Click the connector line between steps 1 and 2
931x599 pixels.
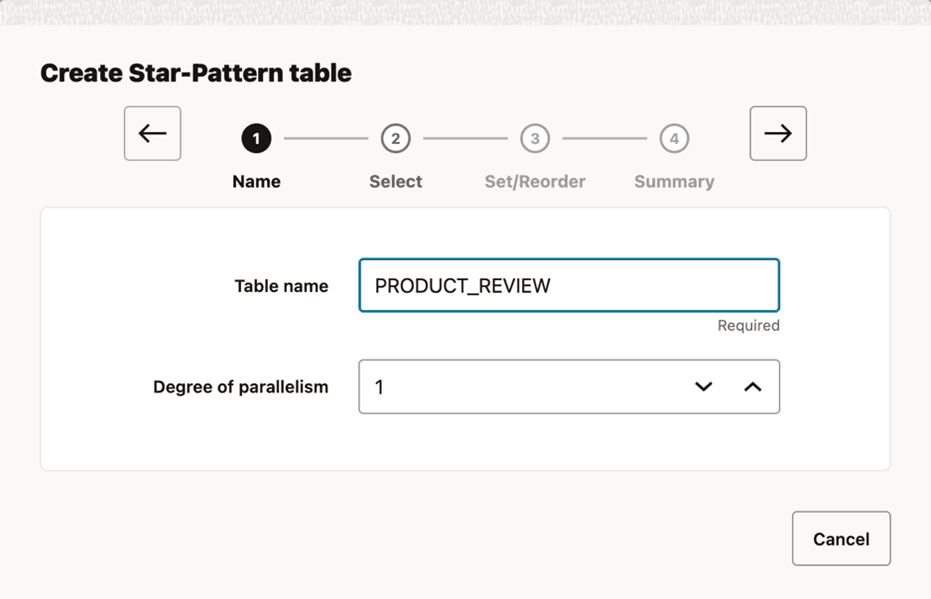(326, 139)
